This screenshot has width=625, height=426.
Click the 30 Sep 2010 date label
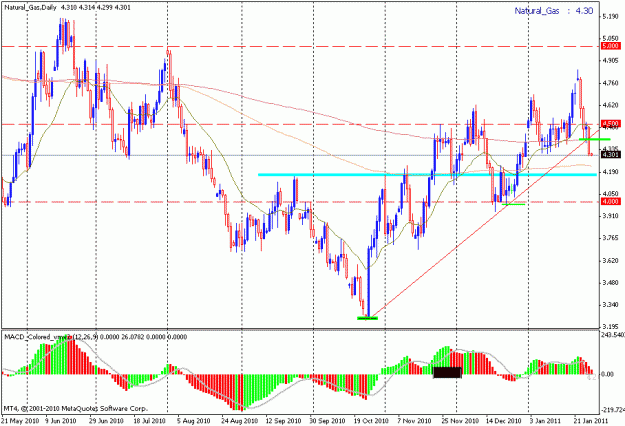click(x=327, y=421)
